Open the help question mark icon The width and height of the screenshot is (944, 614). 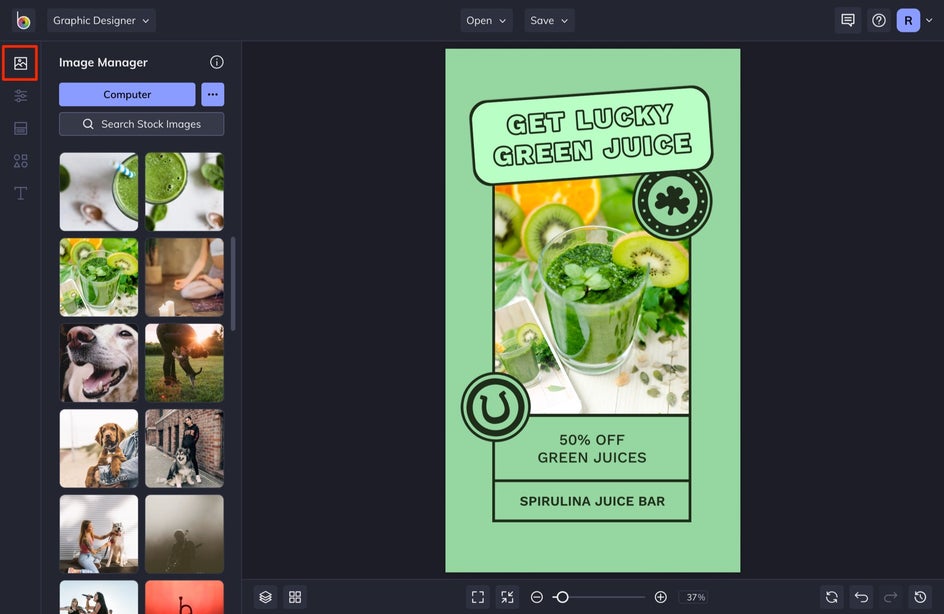coord(879,20)
